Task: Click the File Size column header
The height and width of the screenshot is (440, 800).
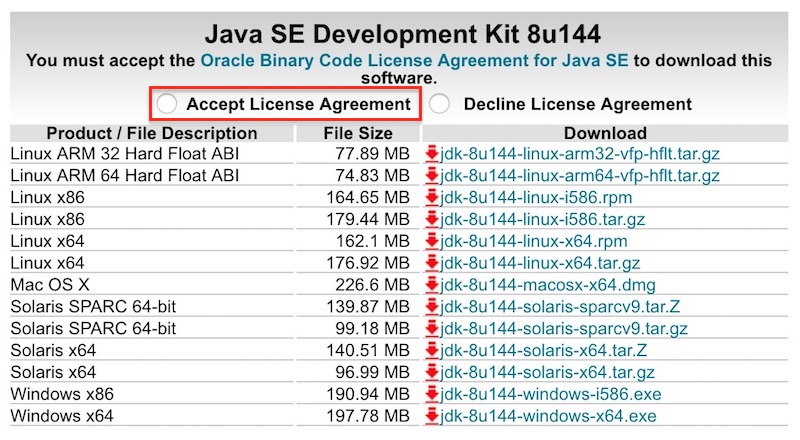Action: (358, 133)
